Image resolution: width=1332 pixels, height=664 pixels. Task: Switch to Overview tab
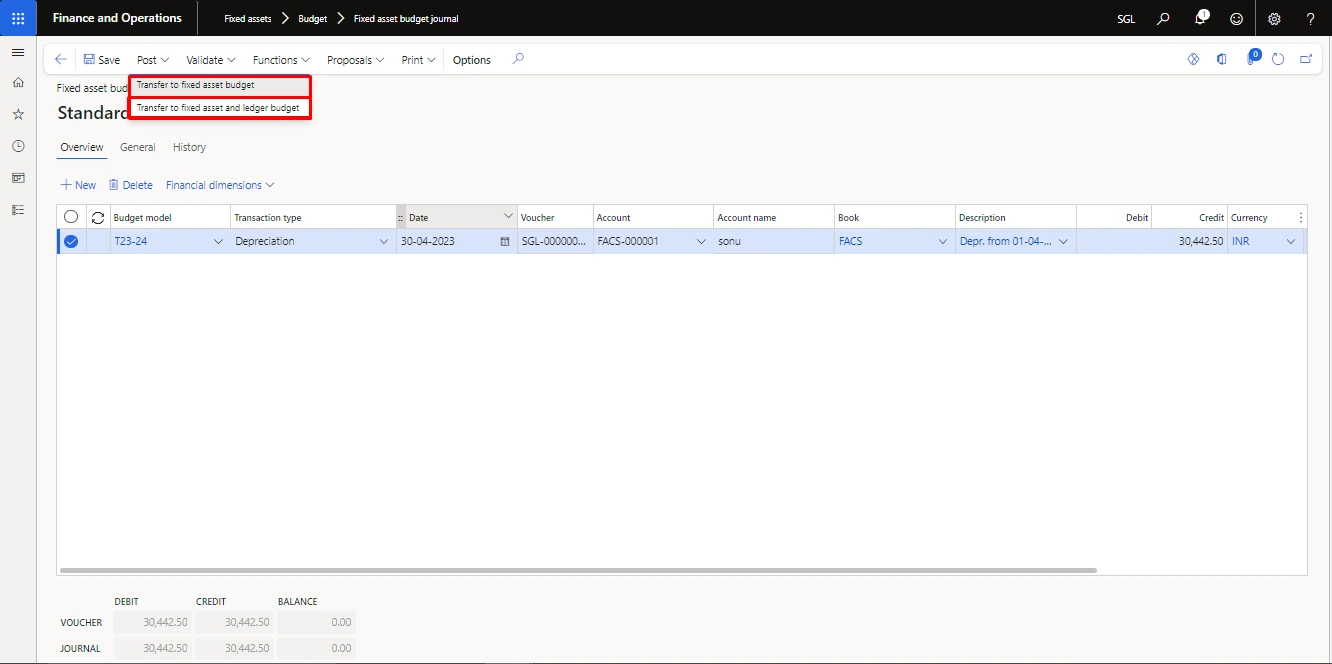pos(82,147)
